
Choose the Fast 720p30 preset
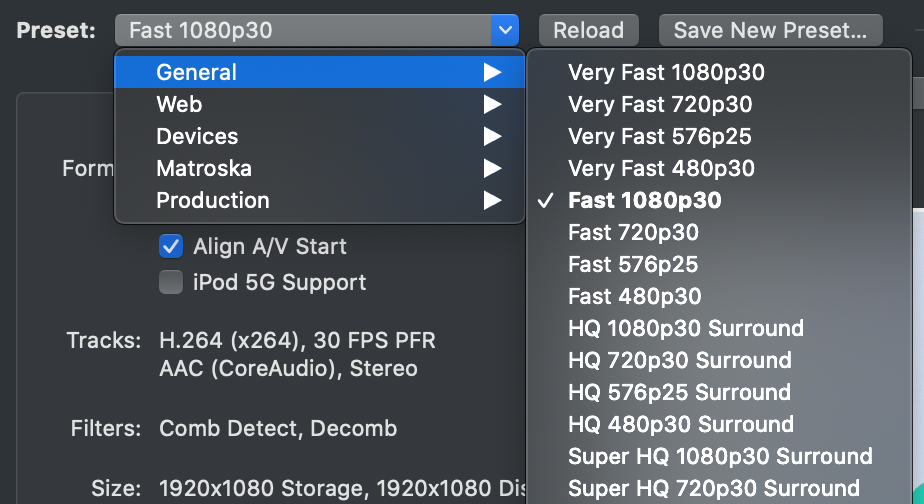[719, 232]
